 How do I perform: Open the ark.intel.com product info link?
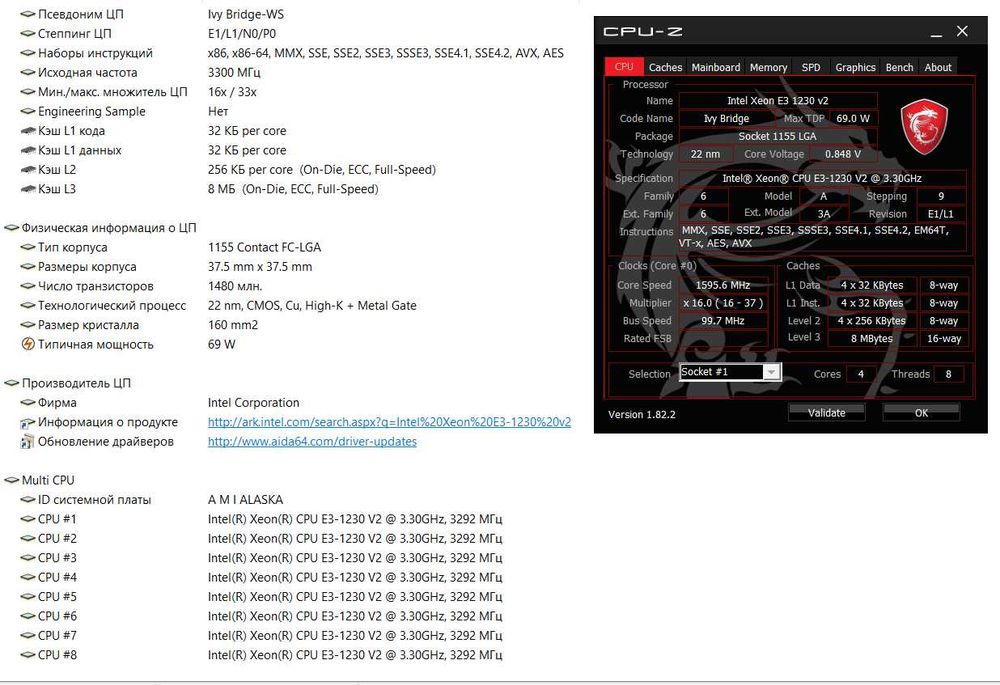click(x=389, y=422)
